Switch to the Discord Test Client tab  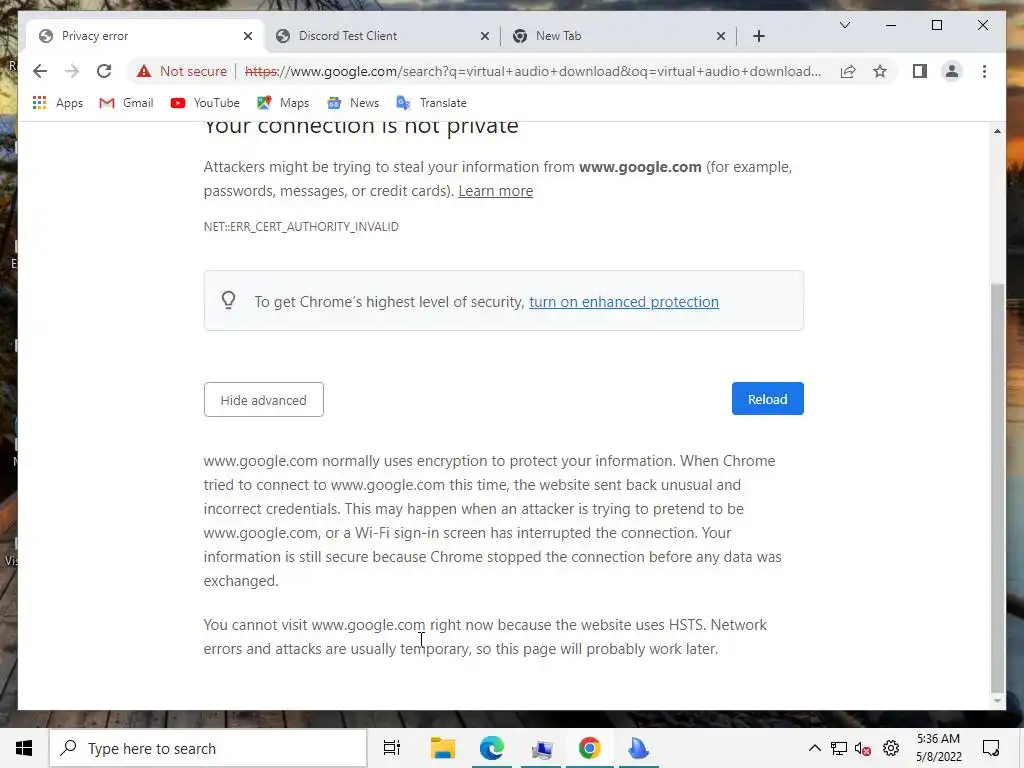383,36
